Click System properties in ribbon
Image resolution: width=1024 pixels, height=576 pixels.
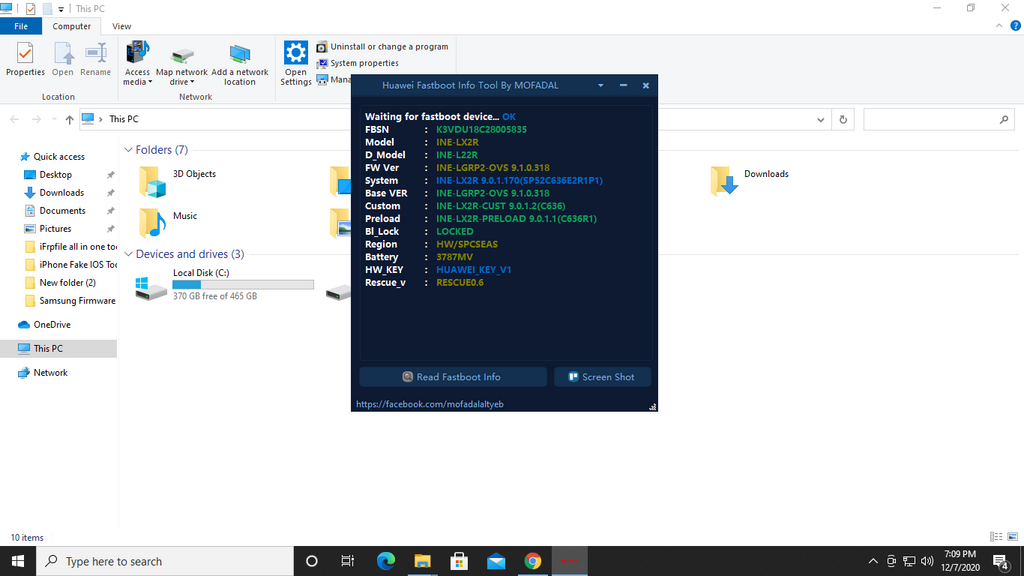click(358, 63)
